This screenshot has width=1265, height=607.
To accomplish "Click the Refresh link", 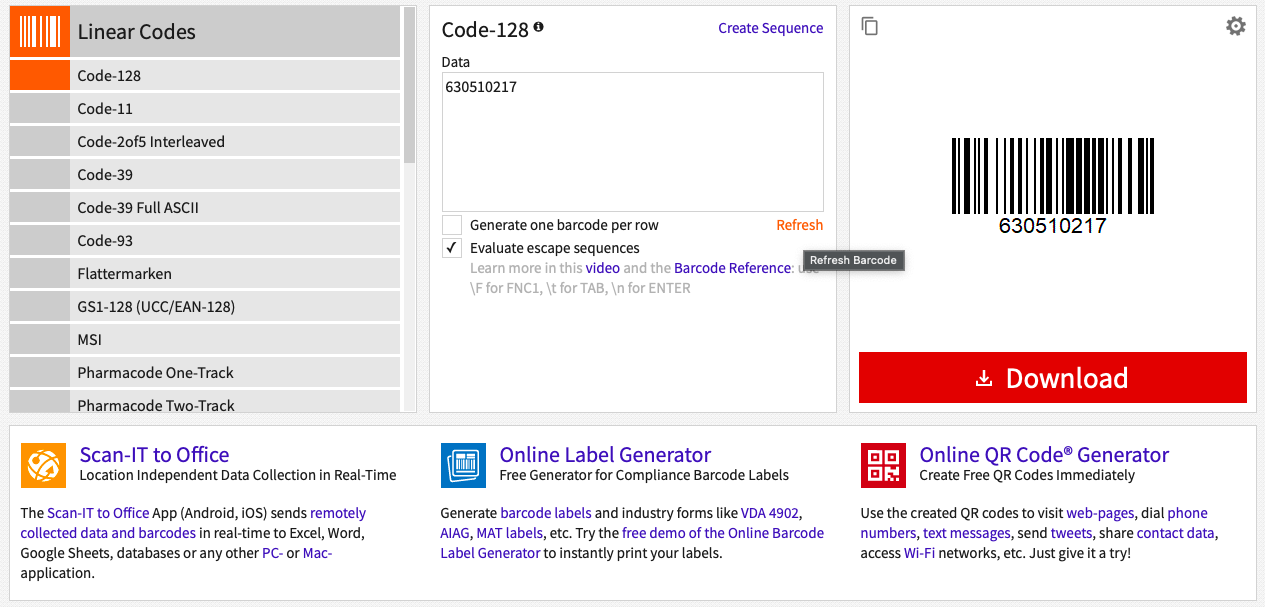I will (800, 225).
